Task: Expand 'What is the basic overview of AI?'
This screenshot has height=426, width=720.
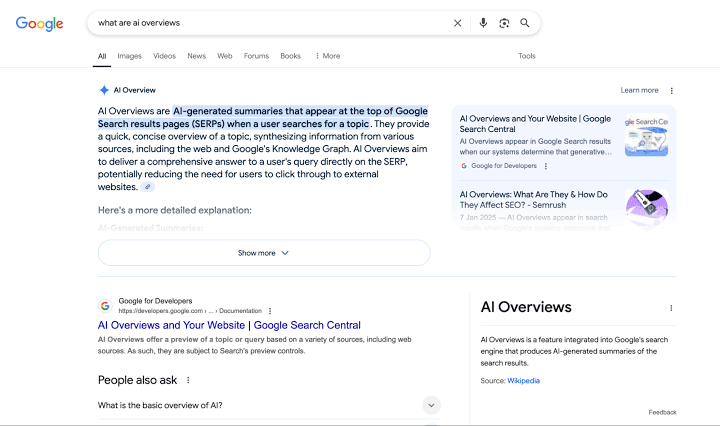Action: 431,405
